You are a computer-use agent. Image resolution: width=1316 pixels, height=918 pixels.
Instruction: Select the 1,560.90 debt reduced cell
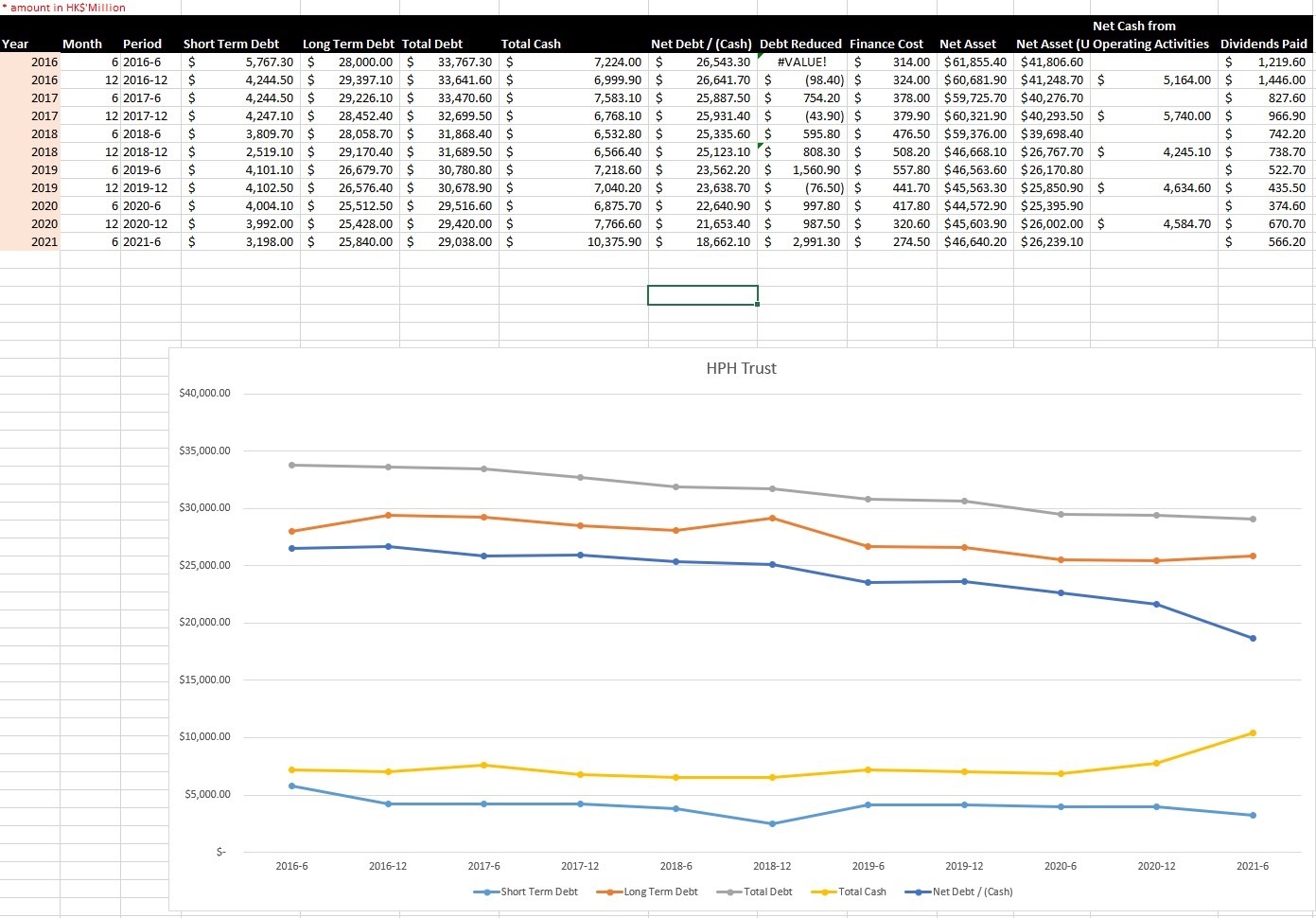click(802, 169)
